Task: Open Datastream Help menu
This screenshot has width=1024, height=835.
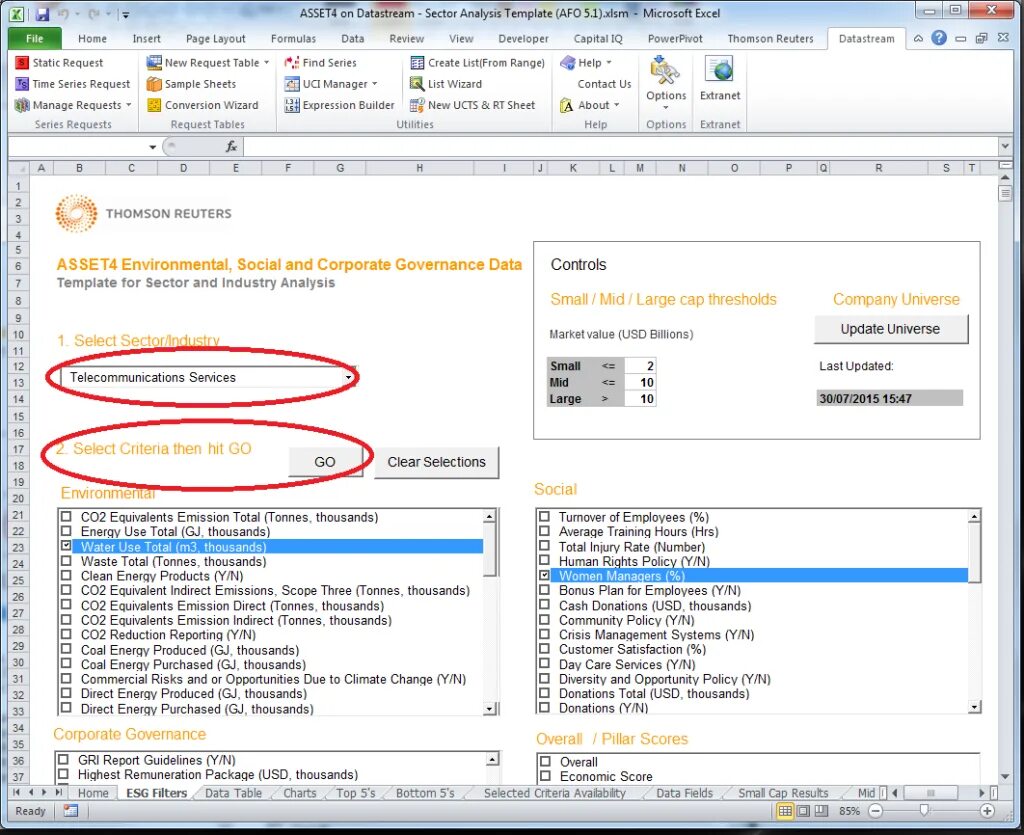Action: coord(586,63)
